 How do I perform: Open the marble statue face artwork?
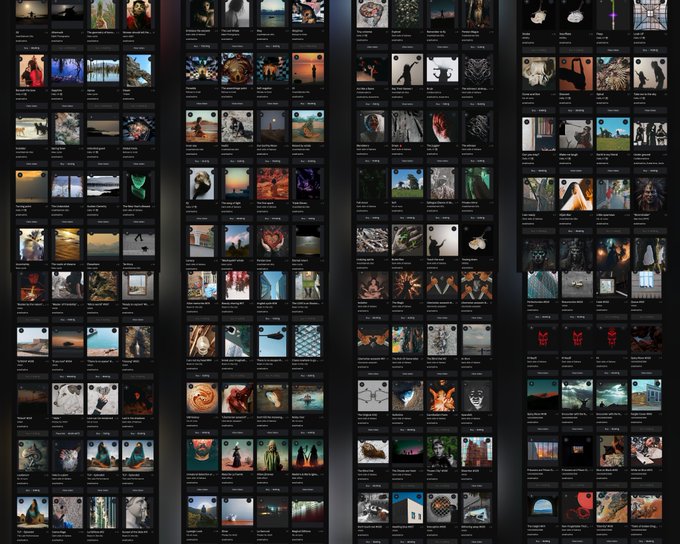[x=138, y=512]
